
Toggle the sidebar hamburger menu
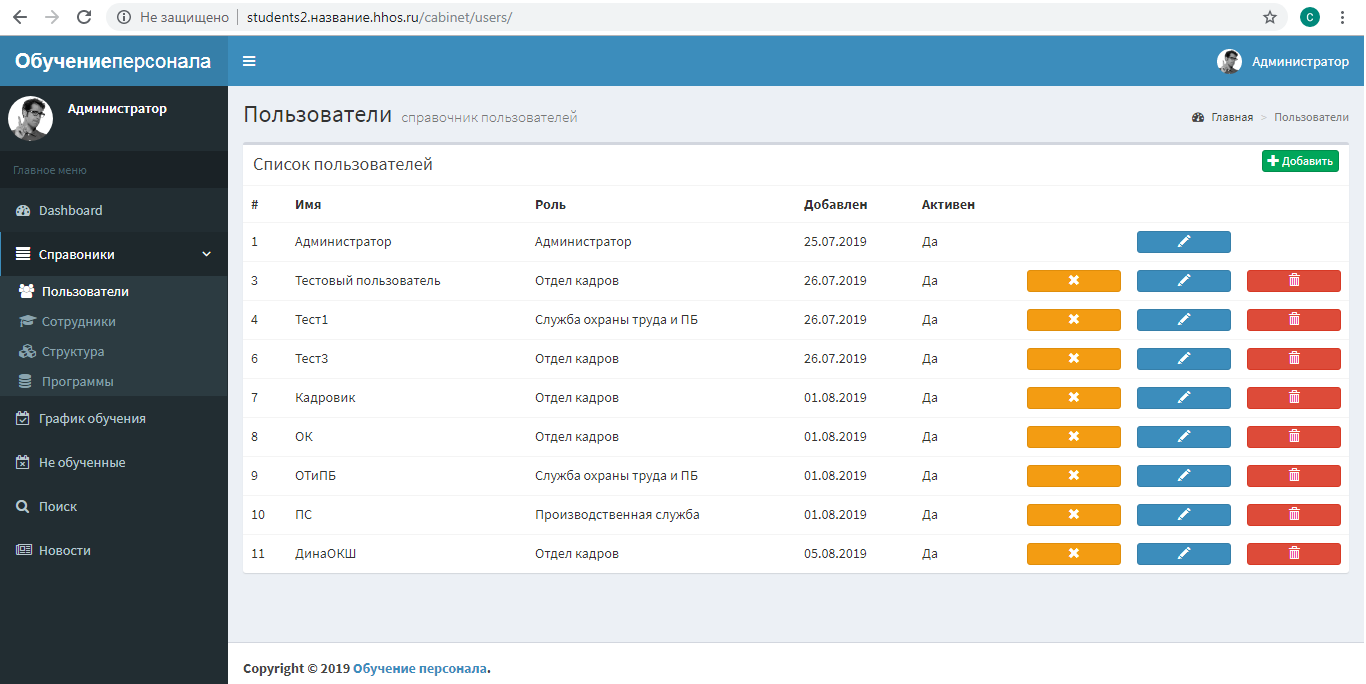click(249, 61)
